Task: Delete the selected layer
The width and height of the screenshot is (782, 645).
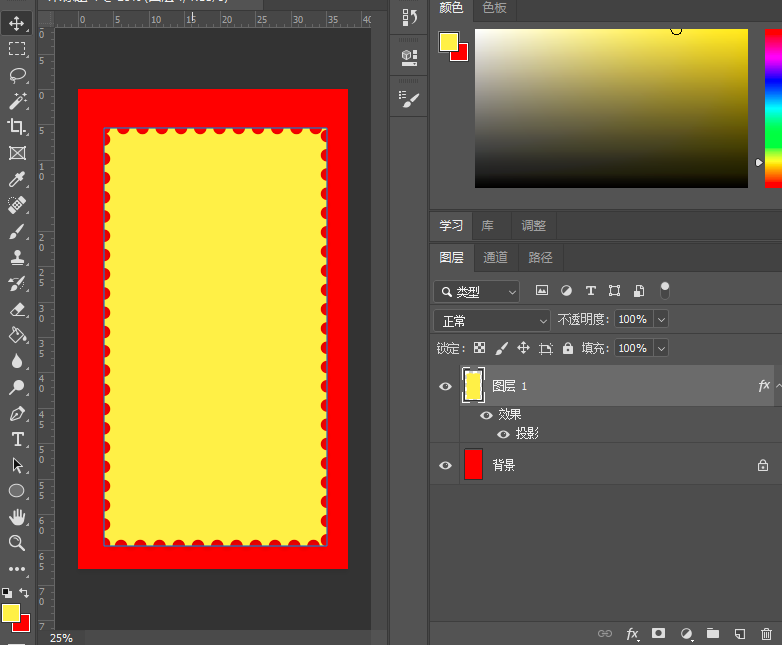Action: click(767, 634)
